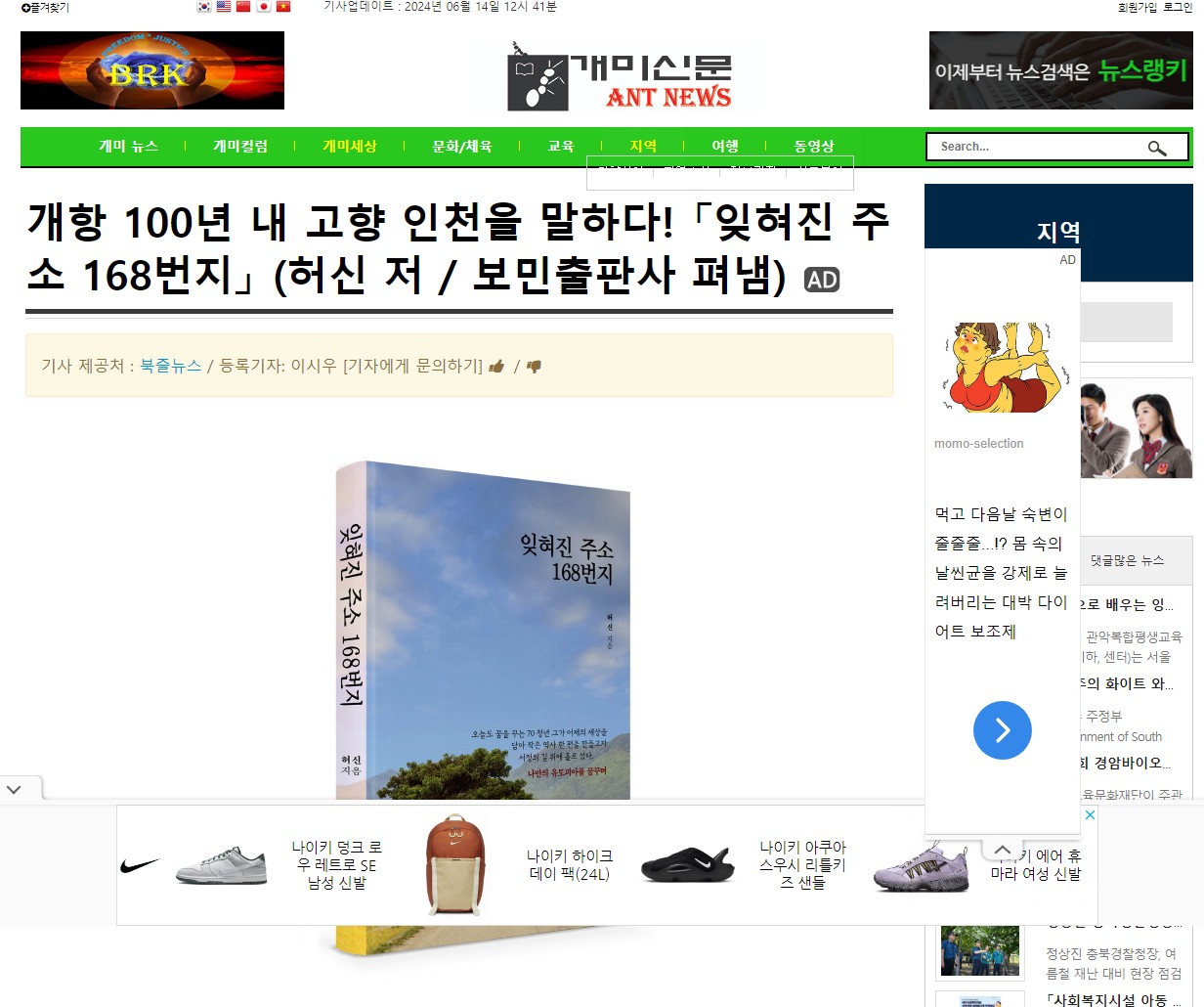Open the blue arrow button in ad

[1003, 730]
